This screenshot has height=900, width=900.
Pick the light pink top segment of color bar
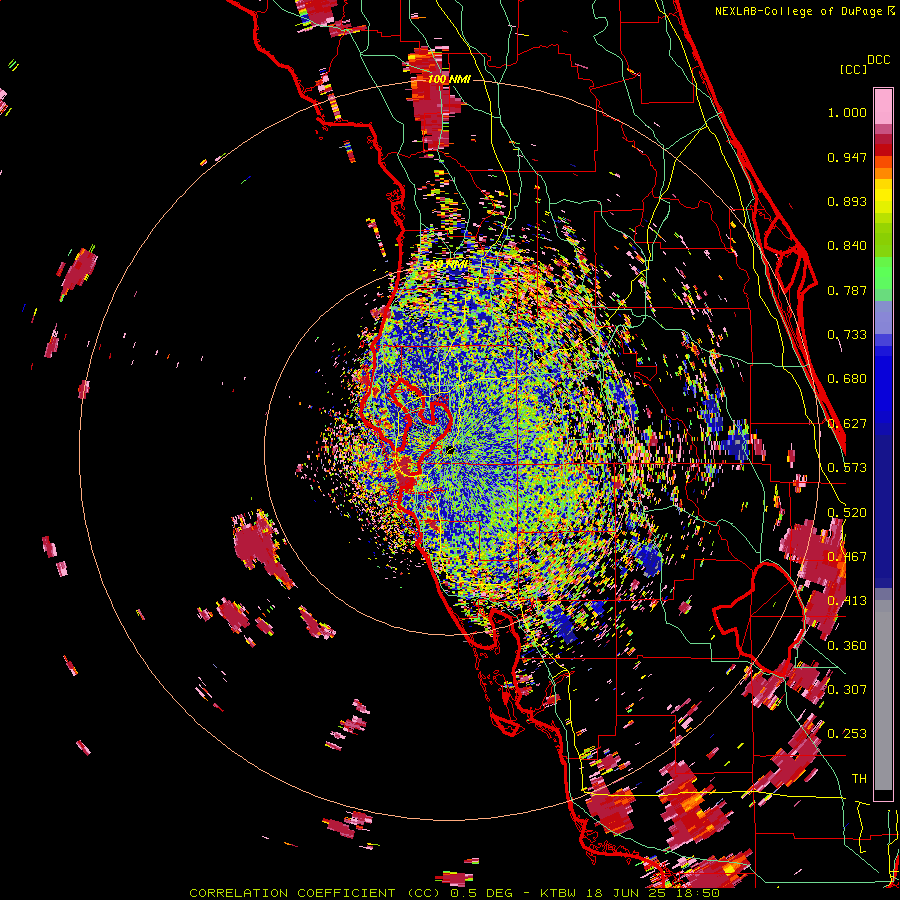click(x=883, y=107)
